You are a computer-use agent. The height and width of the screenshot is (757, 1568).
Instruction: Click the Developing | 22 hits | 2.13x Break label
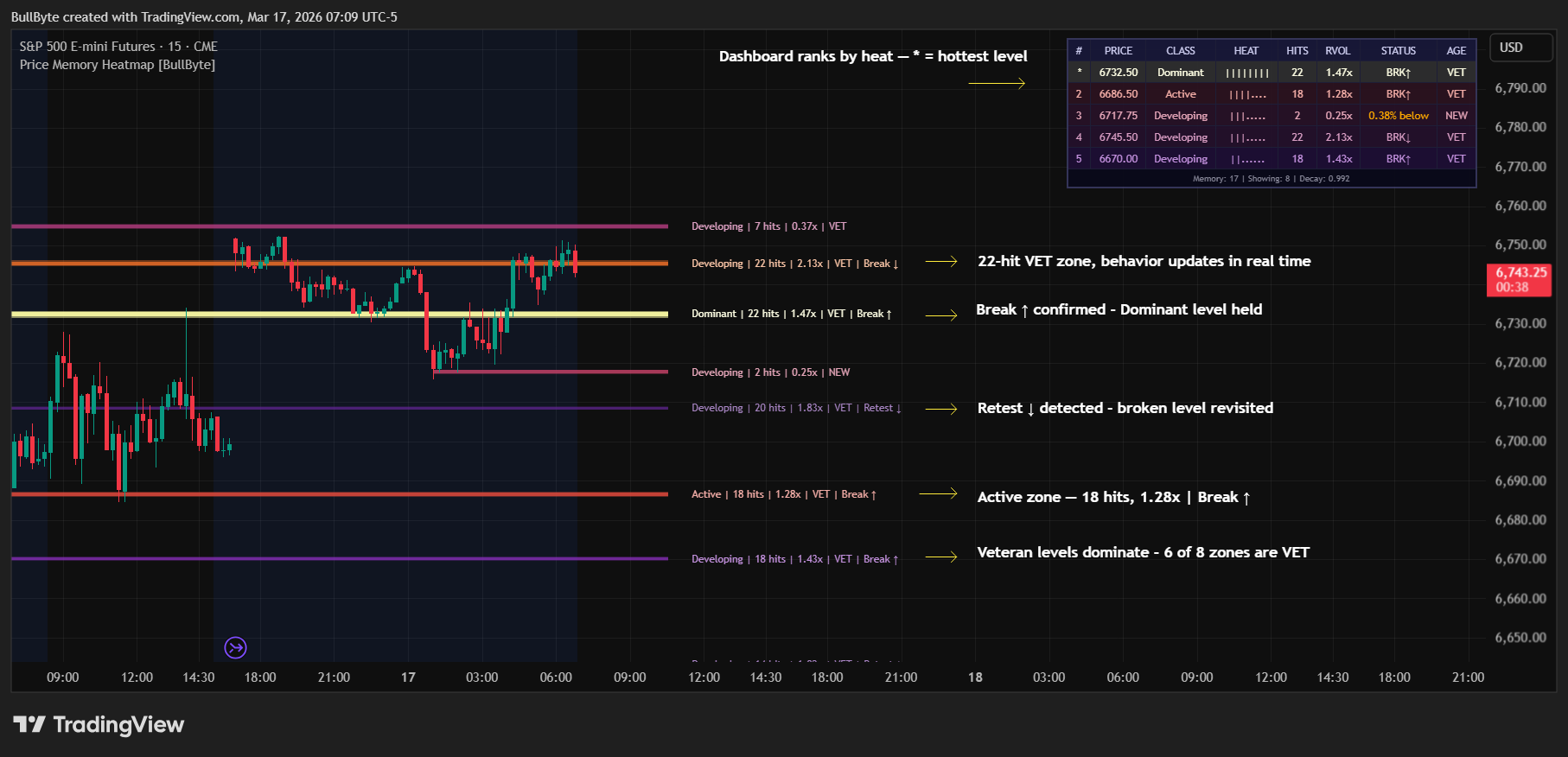coord(794,264)
